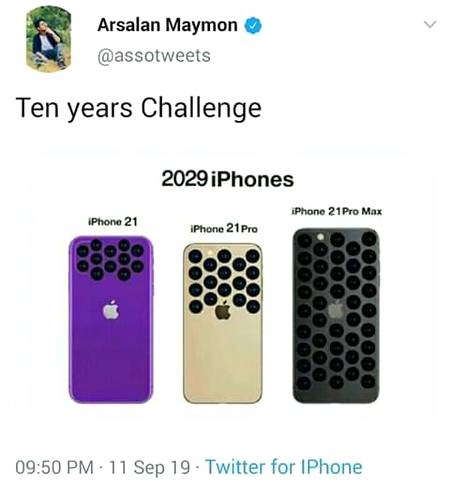Screen dimensions: 450x490
Task: Click the 11 Sep 19 date
Action: 149,467
